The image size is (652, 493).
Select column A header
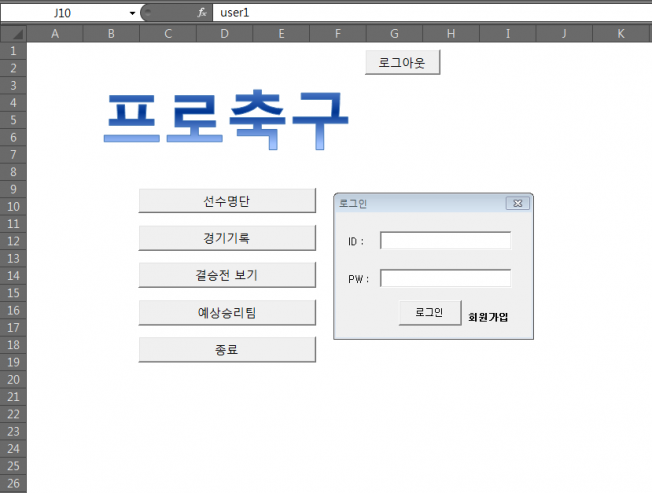pyautogui.click(x=54, y=34)
